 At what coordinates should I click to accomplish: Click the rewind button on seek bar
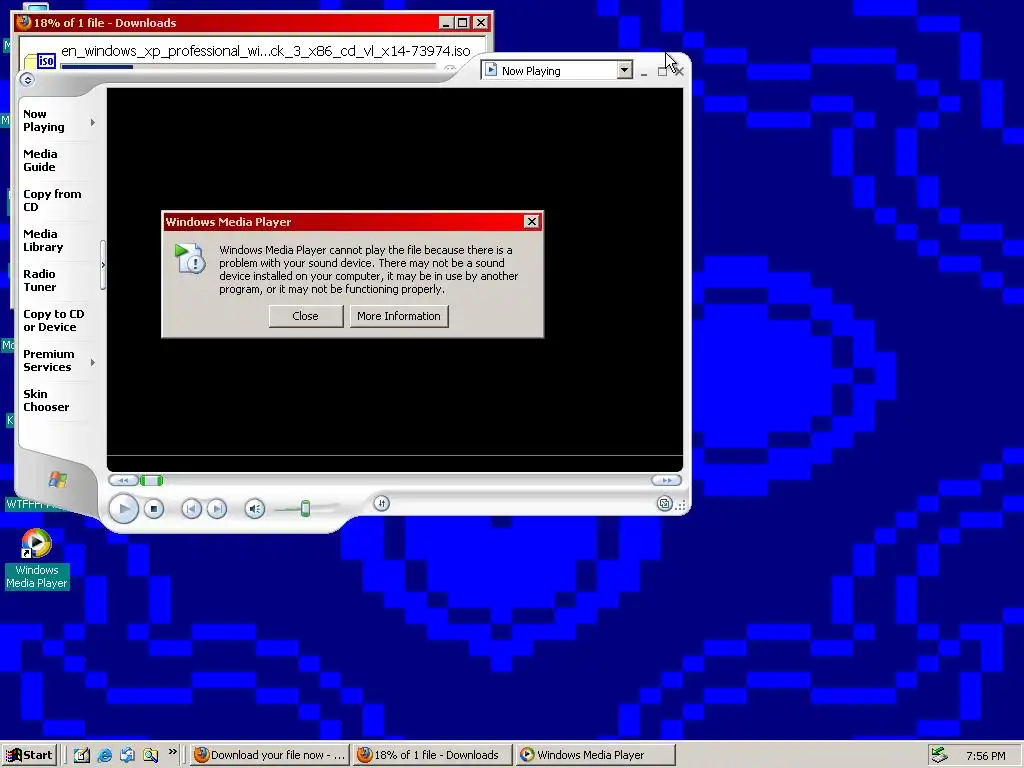tap(123, 480)
